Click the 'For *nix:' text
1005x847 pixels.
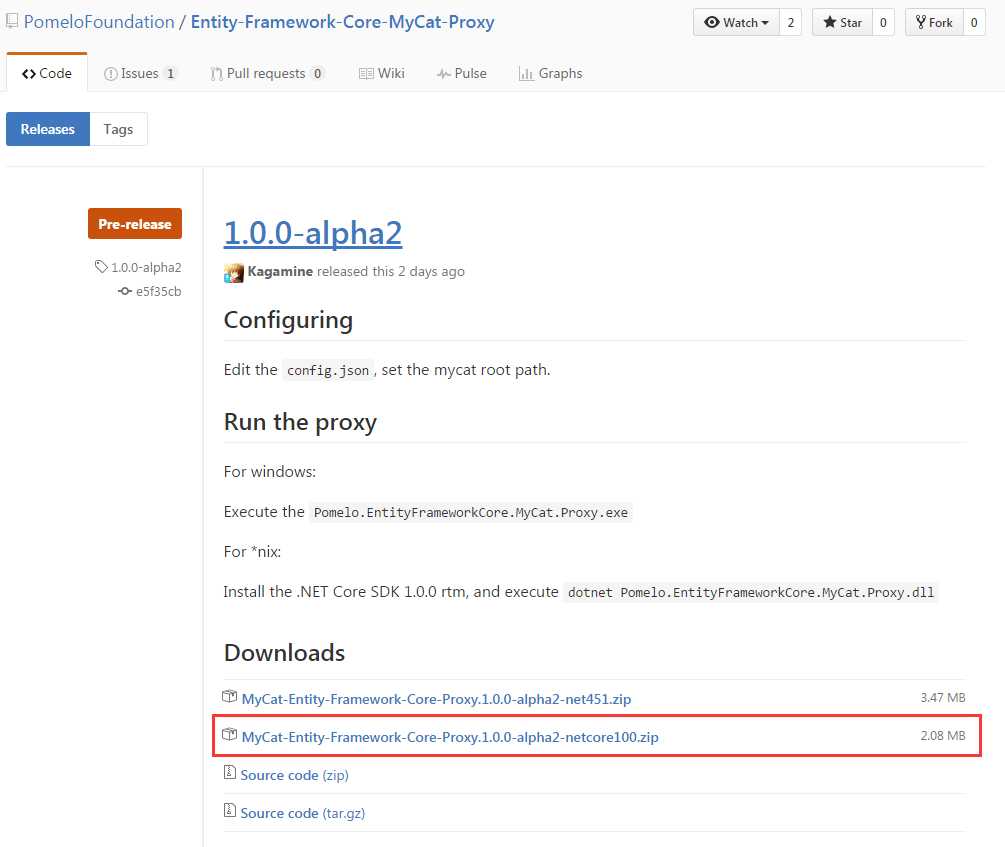(x=253, y=552)
